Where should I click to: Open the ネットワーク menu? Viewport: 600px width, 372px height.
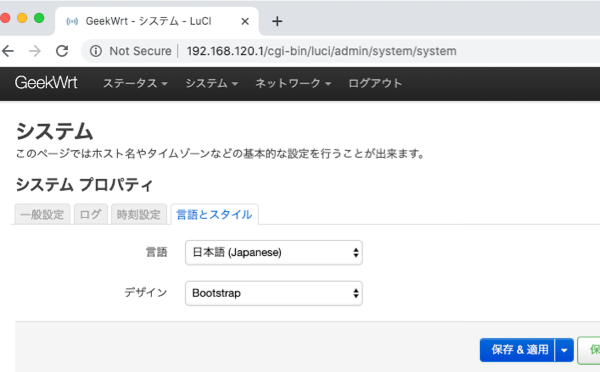(x=293, y=83)
